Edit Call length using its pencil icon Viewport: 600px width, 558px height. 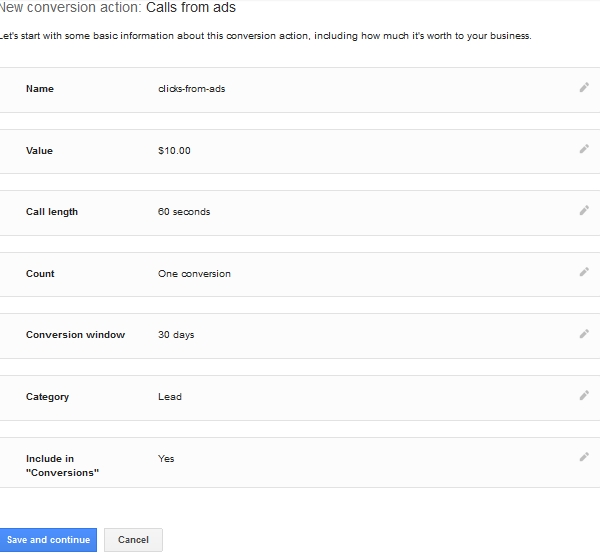tap(584, 211)
